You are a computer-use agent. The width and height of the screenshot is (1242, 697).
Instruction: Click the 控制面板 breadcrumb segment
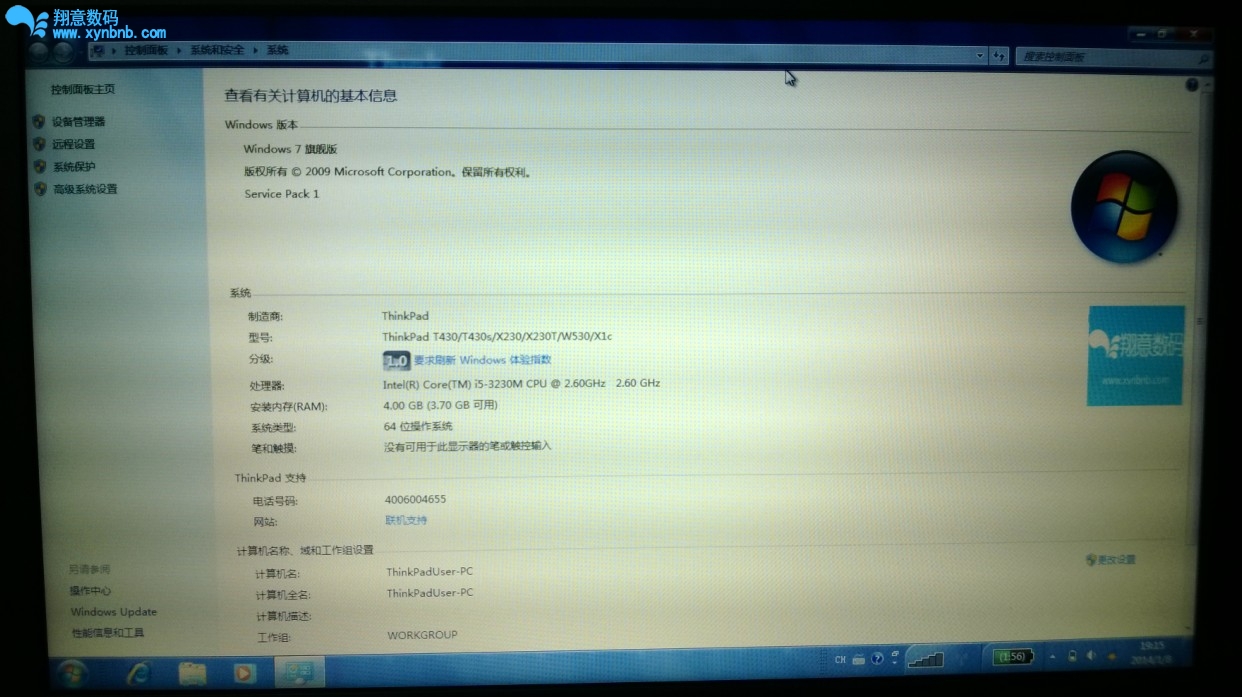146,50
